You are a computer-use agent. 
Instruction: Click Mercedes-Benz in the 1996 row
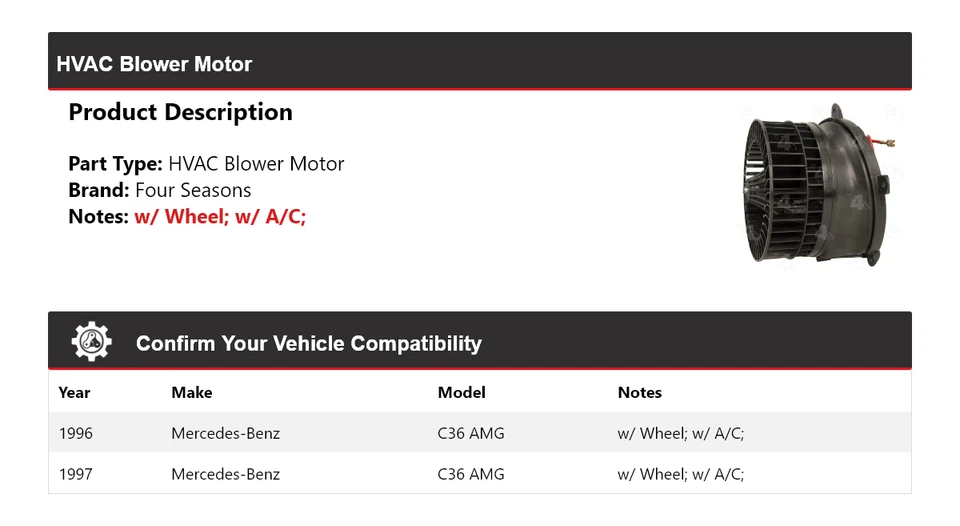[225, 433]
